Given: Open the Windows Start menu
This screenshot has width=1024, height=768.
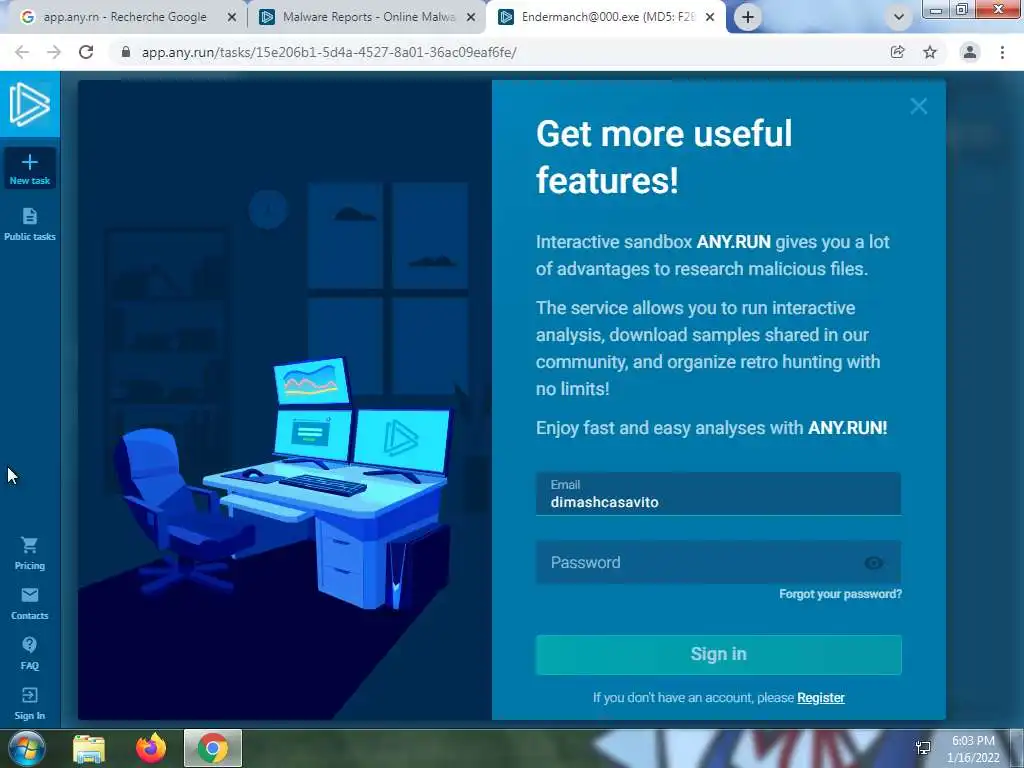Looking at the screenshot, I should (26, 748).
